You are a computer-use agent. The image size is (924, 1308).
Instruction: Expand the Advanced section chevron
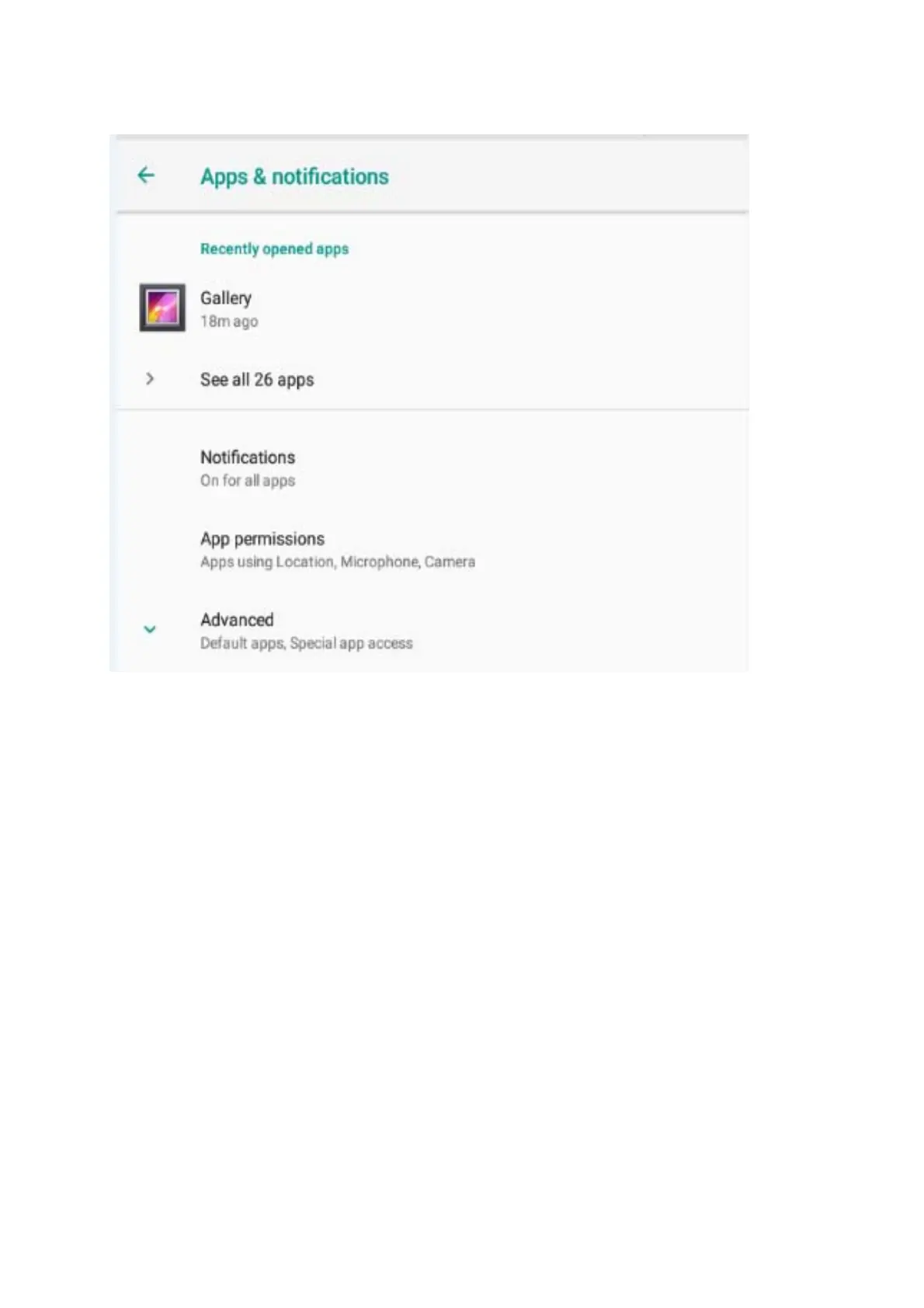click(150, 629)
